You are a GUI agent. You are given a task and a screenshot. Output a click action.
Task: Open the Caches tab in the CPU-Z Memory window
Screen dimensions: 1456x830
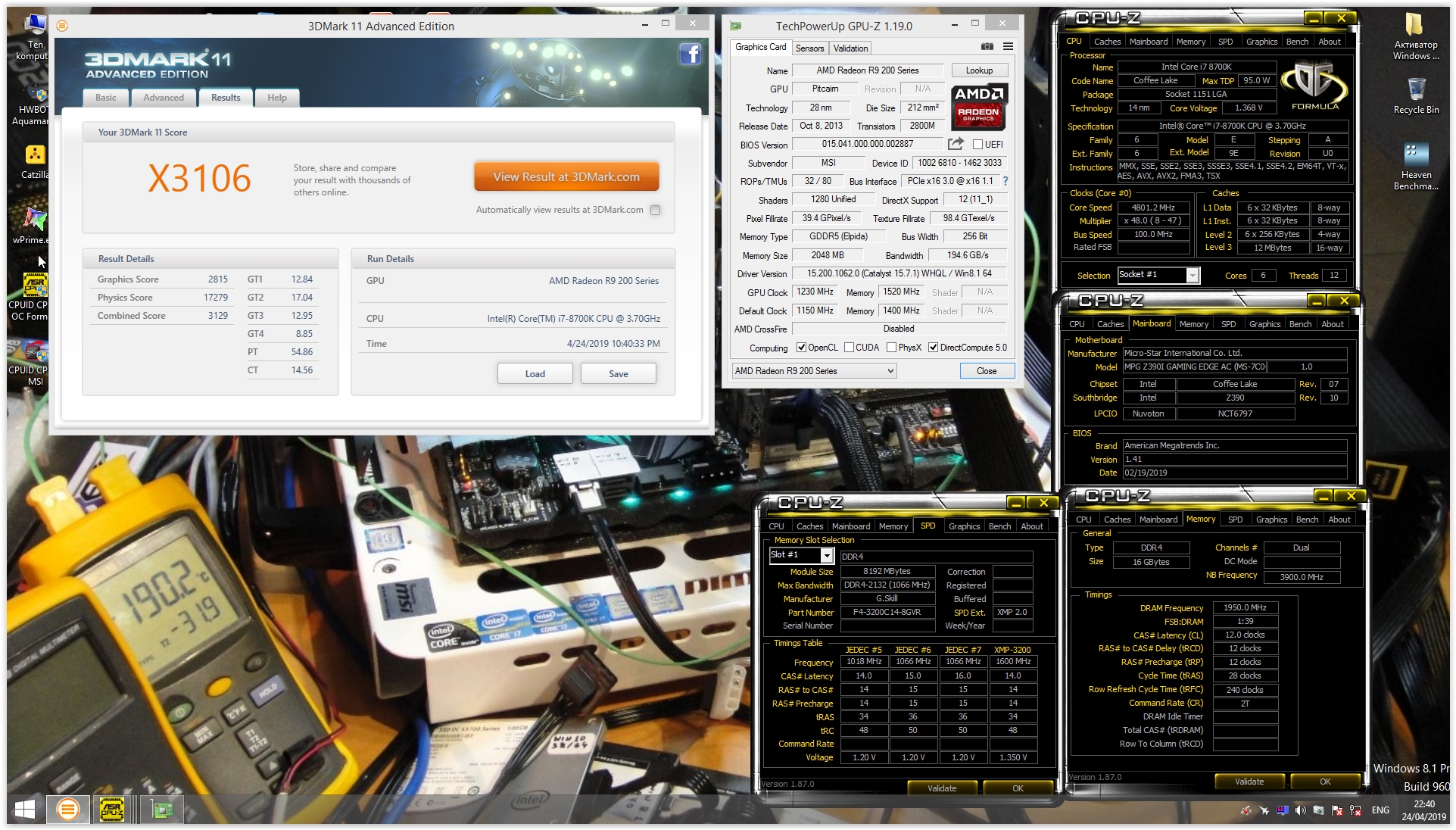click(x=1117, y=520)
